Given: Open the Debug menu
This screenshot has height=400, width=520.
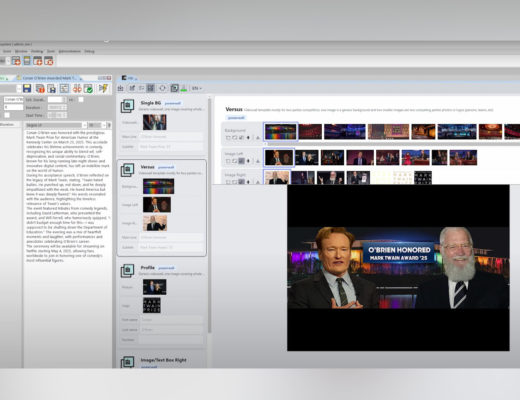Looking at the screenshot, I should point(89,51).
